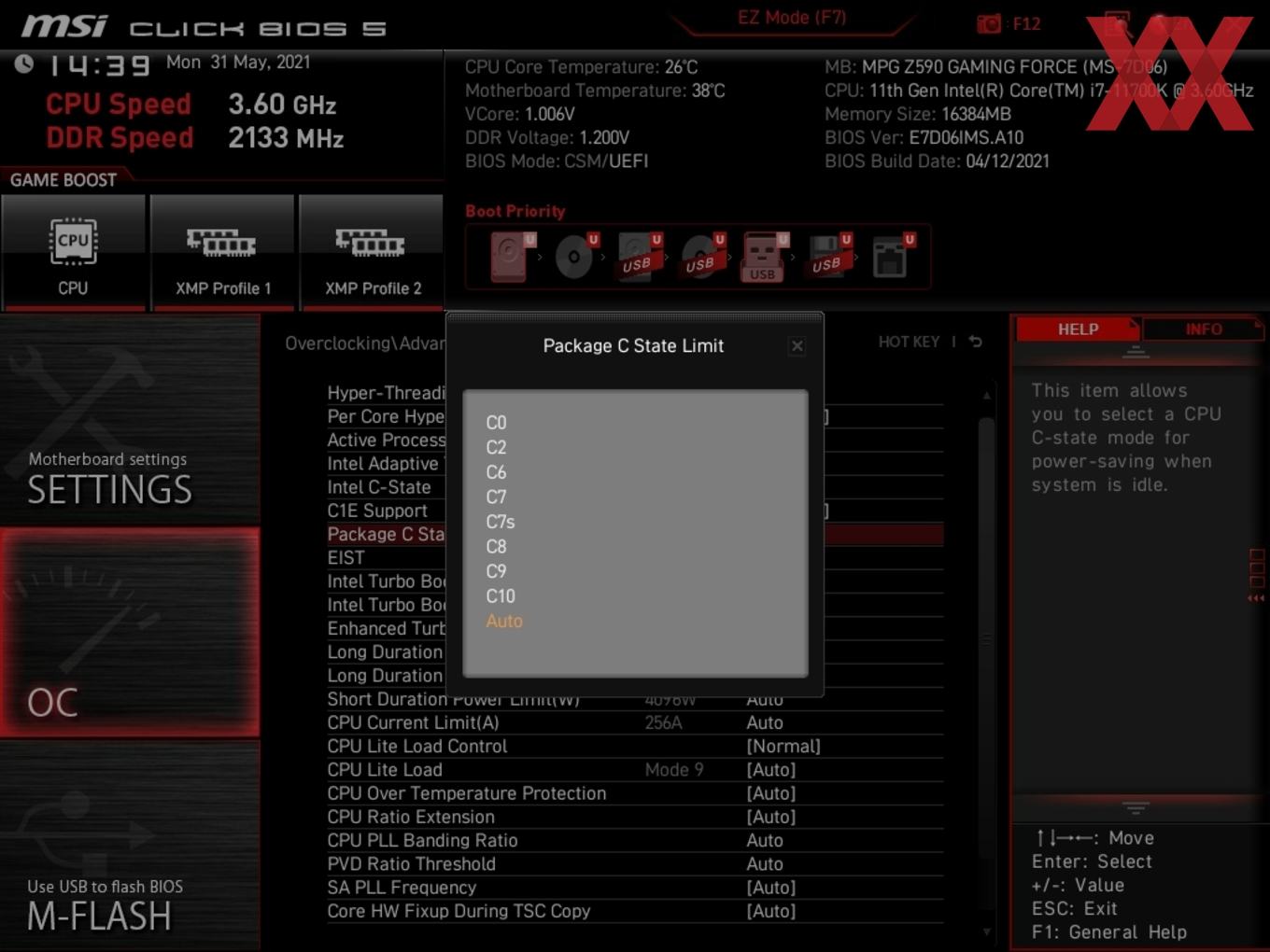Choose C0 in the C State list
1270x952 pixels.
[496, 423]
